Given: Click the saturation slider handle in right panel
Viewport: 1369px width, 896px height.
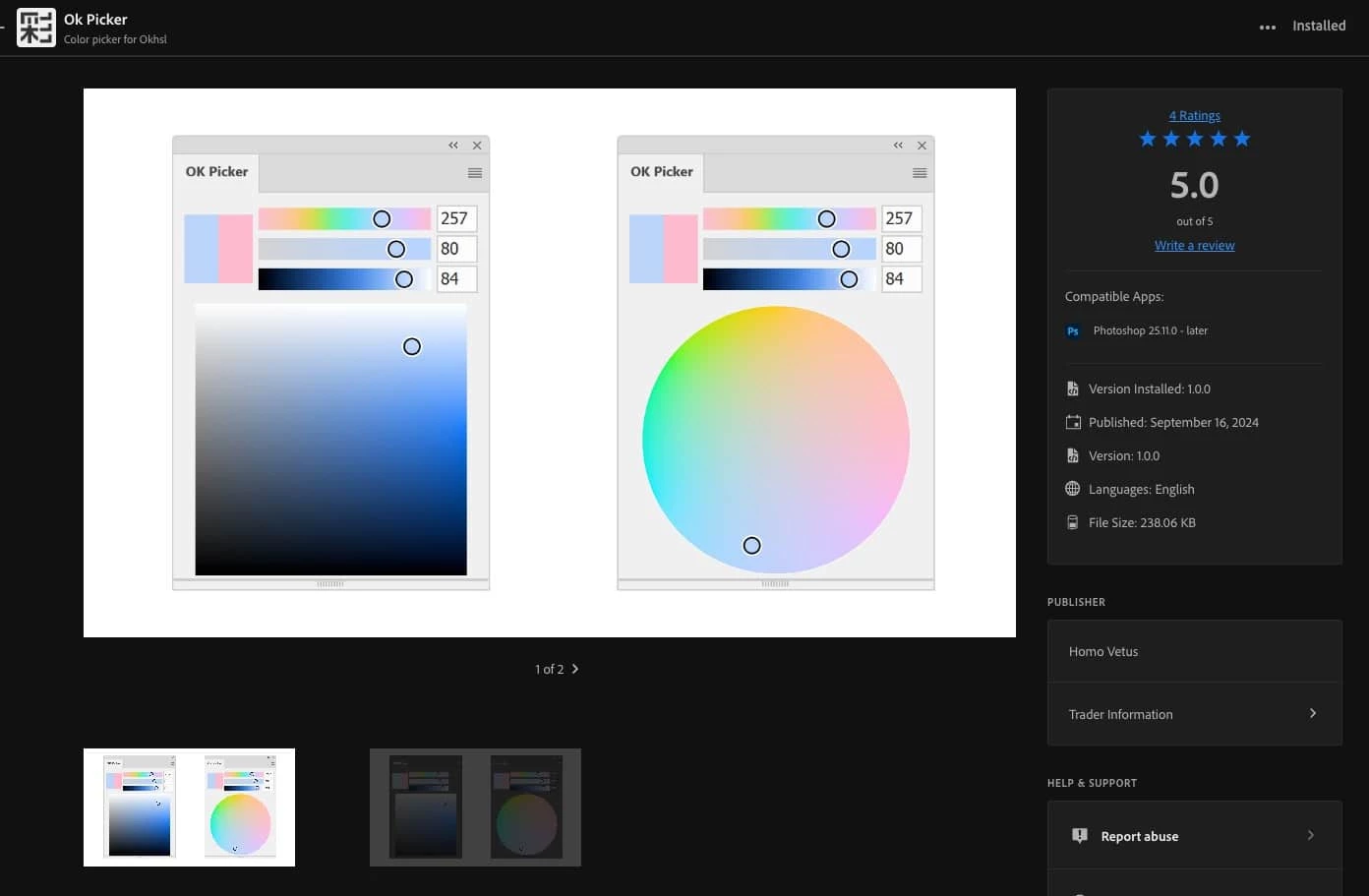Looking at the screenshot, I should coord(841,250).
